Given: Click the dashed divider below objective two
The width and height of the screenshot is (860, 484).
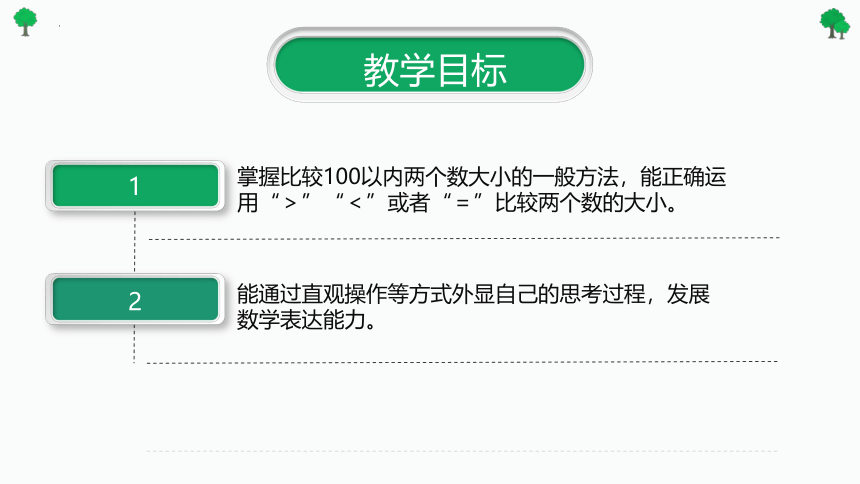Looking at the screenshot, I should [462, 362].
